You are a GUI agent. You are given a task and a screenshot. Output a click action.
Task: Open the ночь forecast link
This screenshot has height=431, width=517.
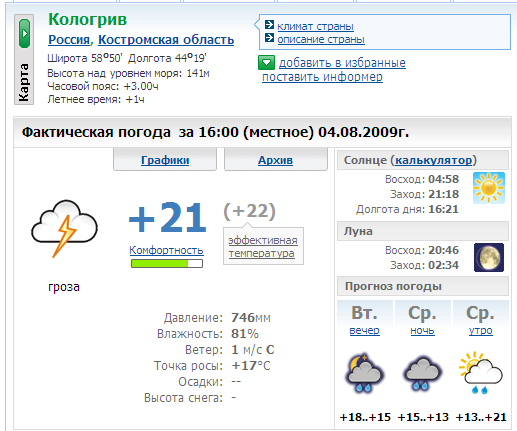point(422,331)
